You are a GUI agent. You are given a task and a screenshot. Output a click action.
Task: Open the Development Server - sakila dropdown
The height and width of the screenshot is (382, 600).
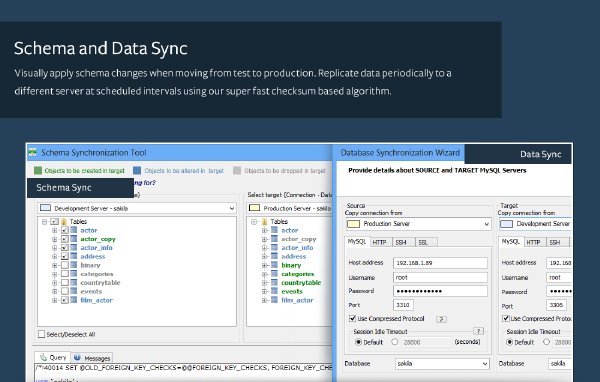pyautogui.click(x=137, y=208)
